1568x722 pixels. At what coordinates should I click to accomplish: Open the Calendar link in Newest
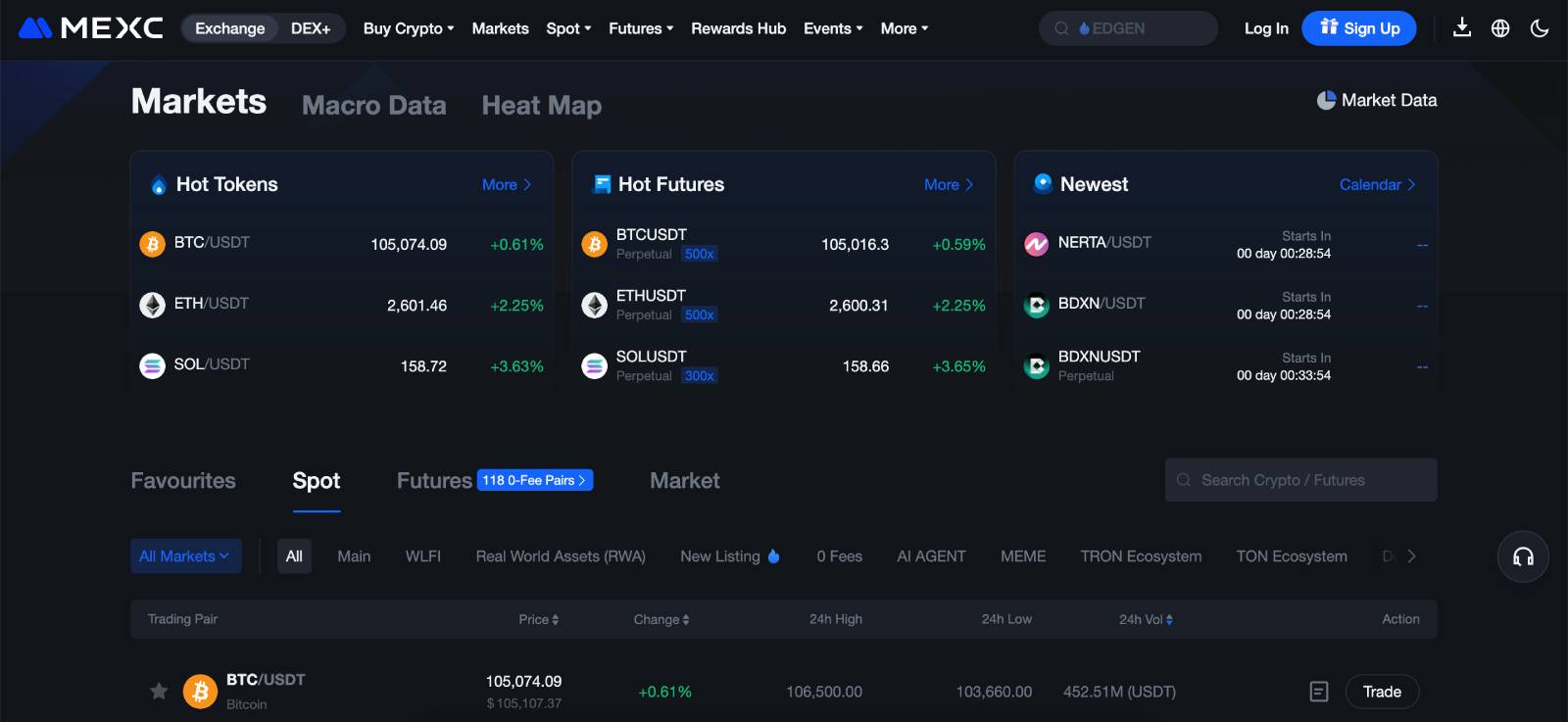(1377, 184)
